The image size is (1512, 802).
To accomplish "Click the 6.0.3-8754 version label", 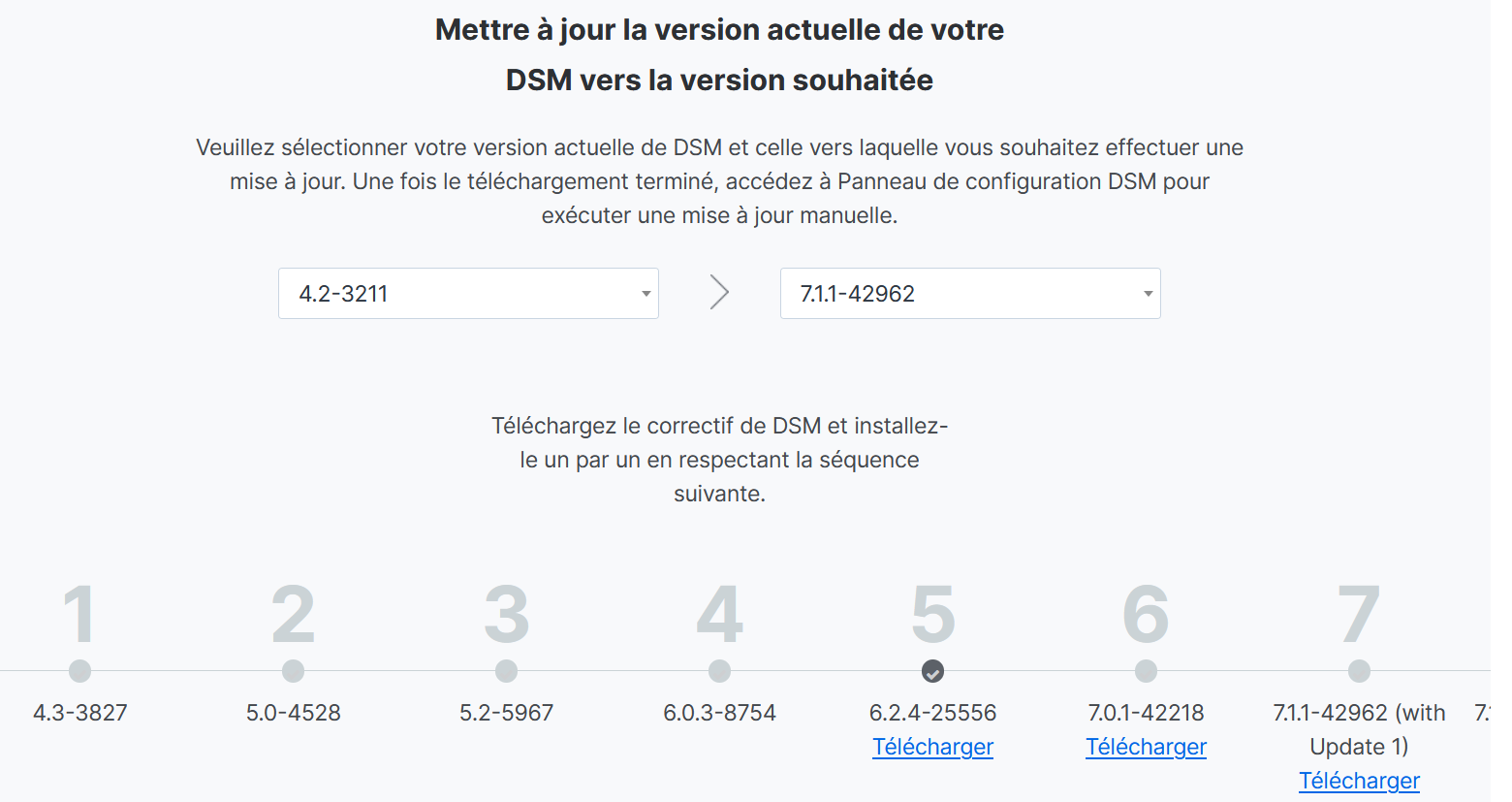I will 719,713.
